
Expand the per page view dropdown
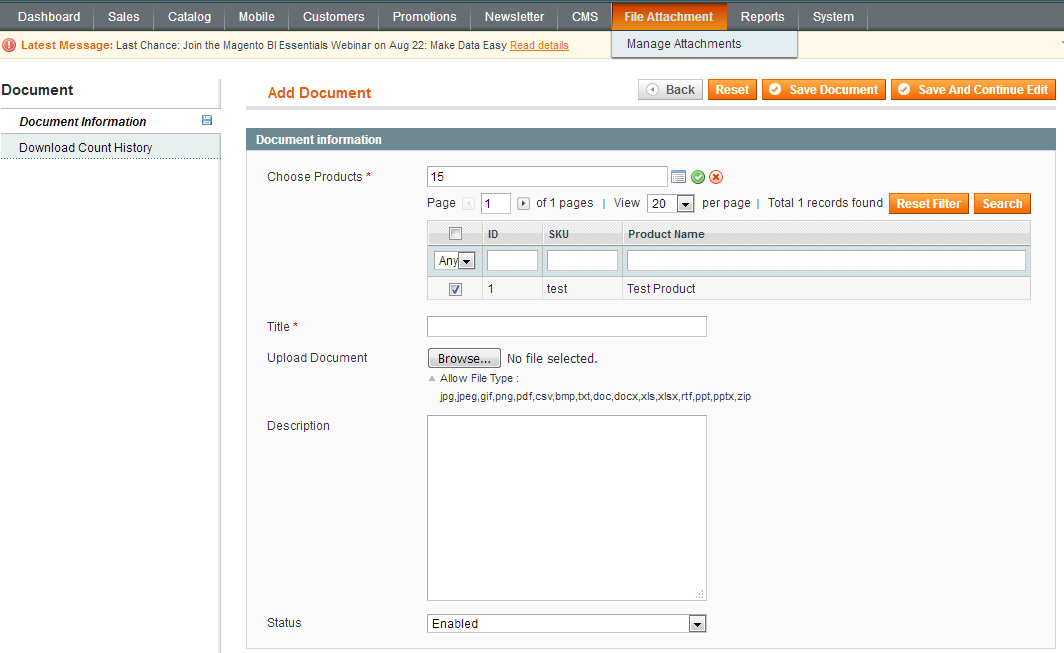pyautogui.click(x=685, y=204)
